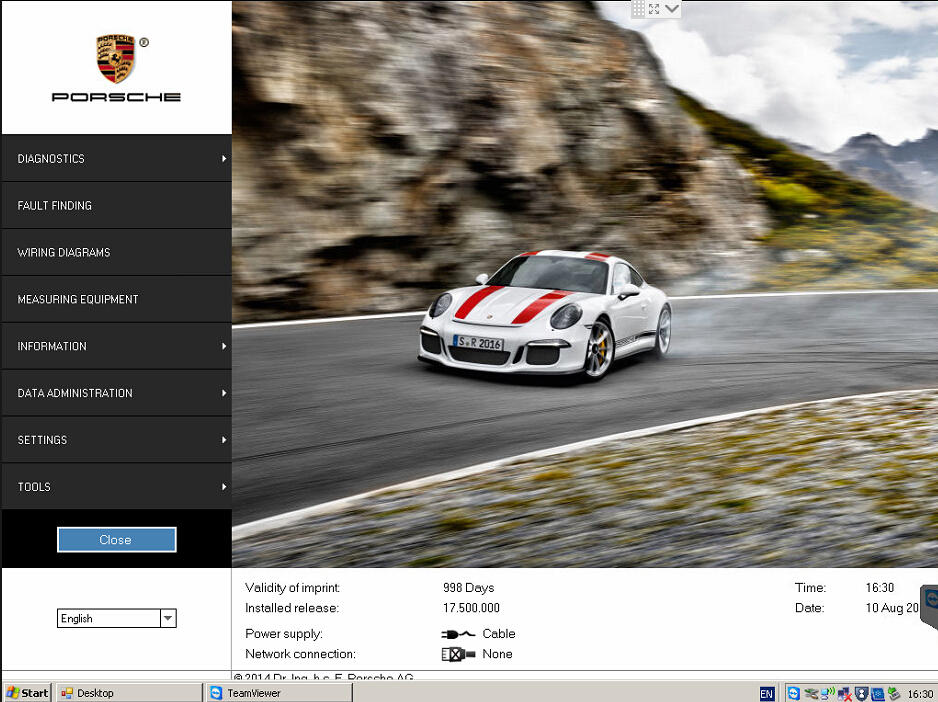Open the Measuring Equipment menu item
938x702 pixels.
(x=78, y=300)
